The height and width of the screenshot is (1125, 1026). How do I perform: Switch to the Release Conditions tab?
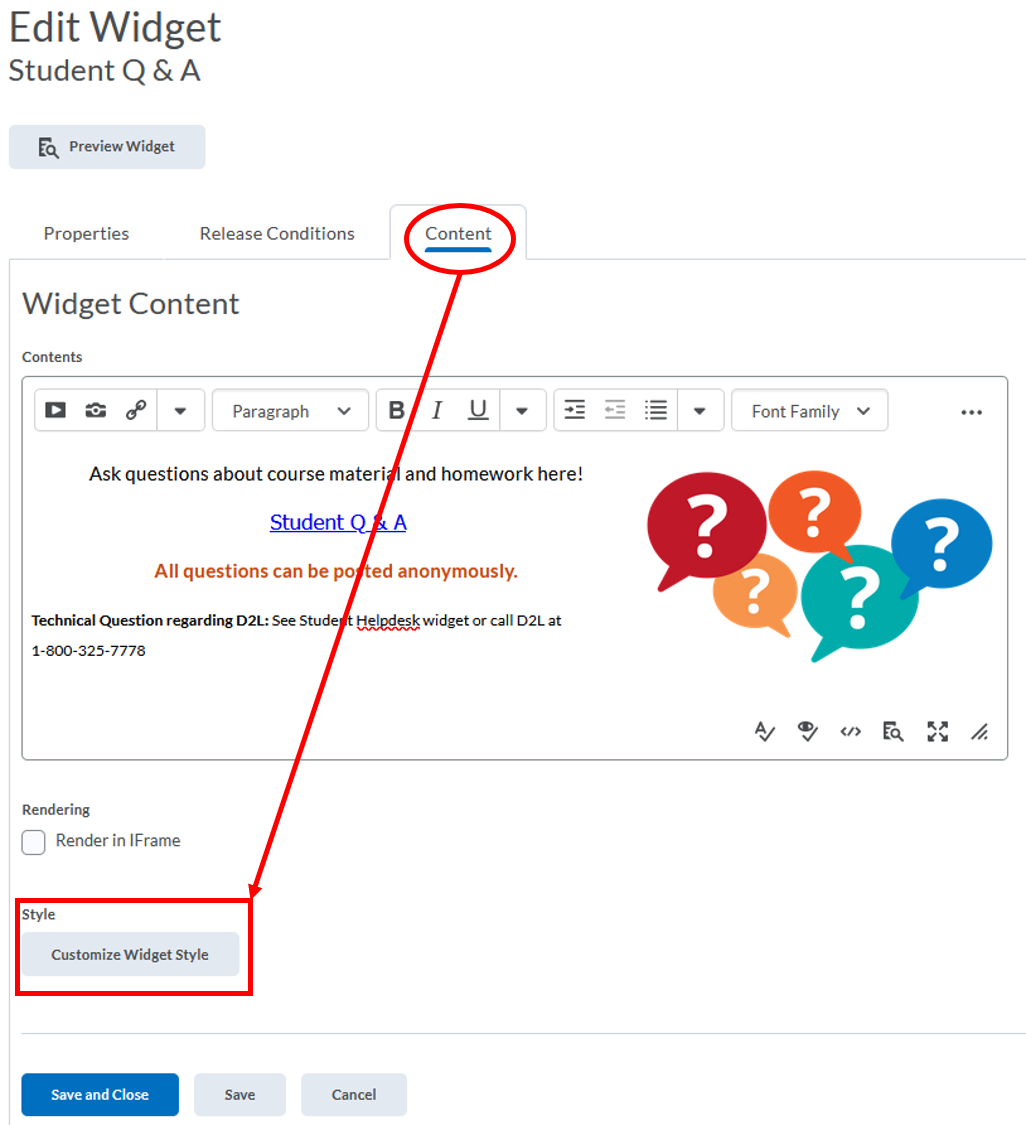(277, 233)
